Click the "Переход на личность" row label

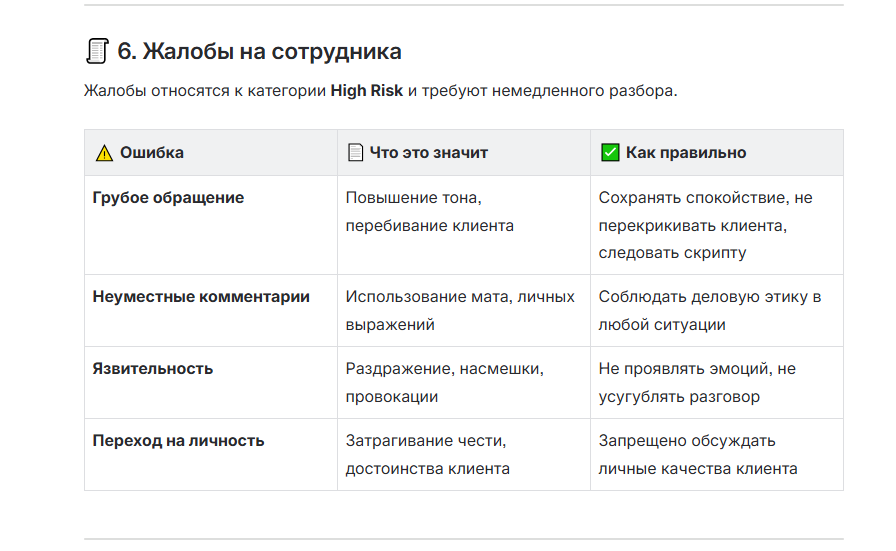179,441
